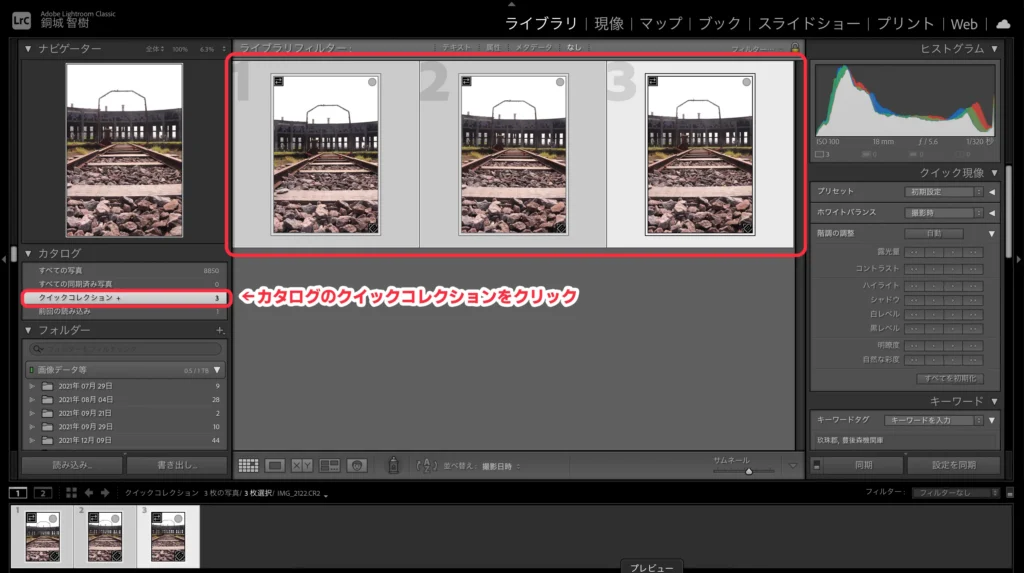Click add folder plus icon

click(219, 330)
